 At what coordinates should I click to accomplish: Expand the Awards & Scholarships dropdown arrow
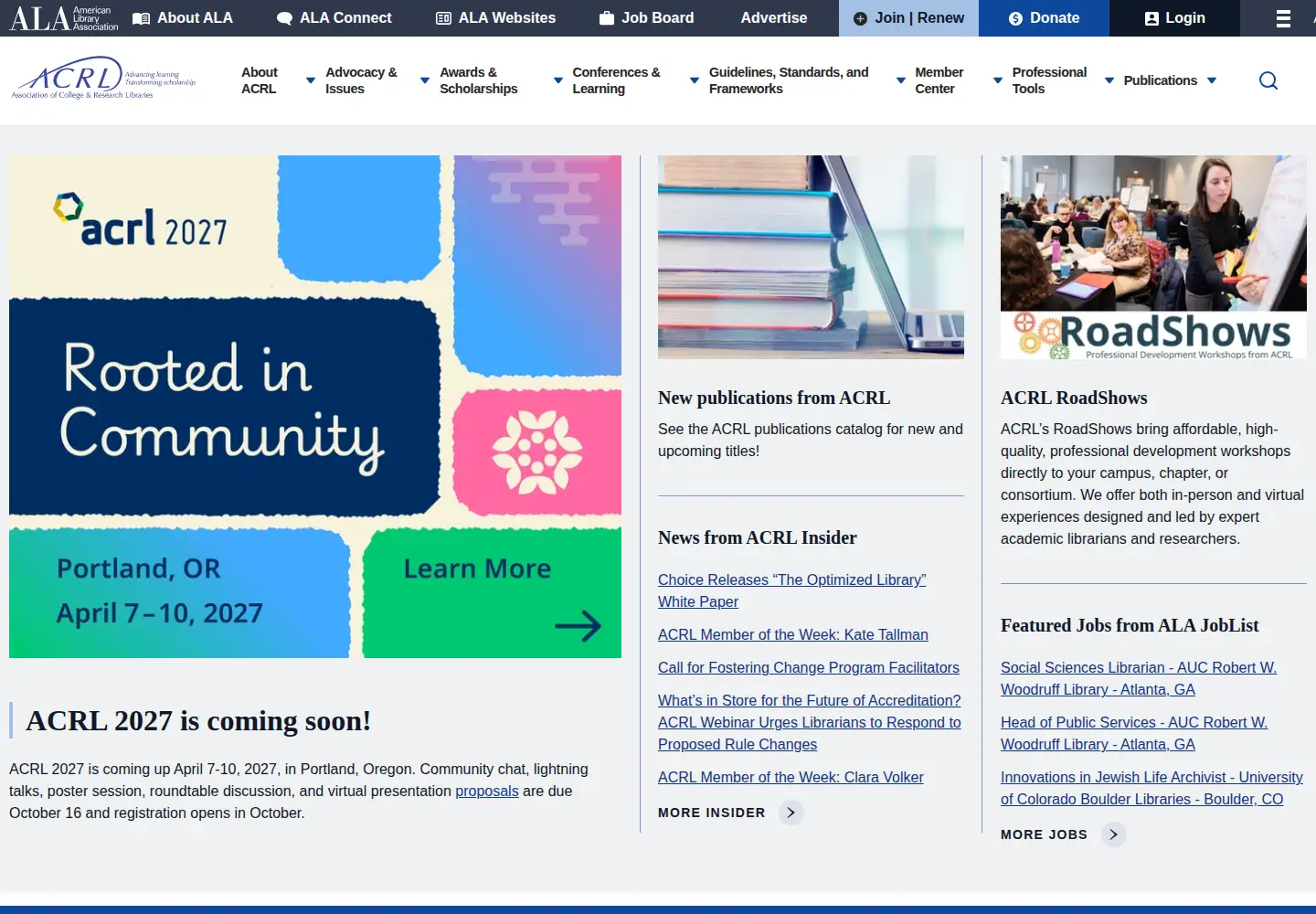click(558, 80)
